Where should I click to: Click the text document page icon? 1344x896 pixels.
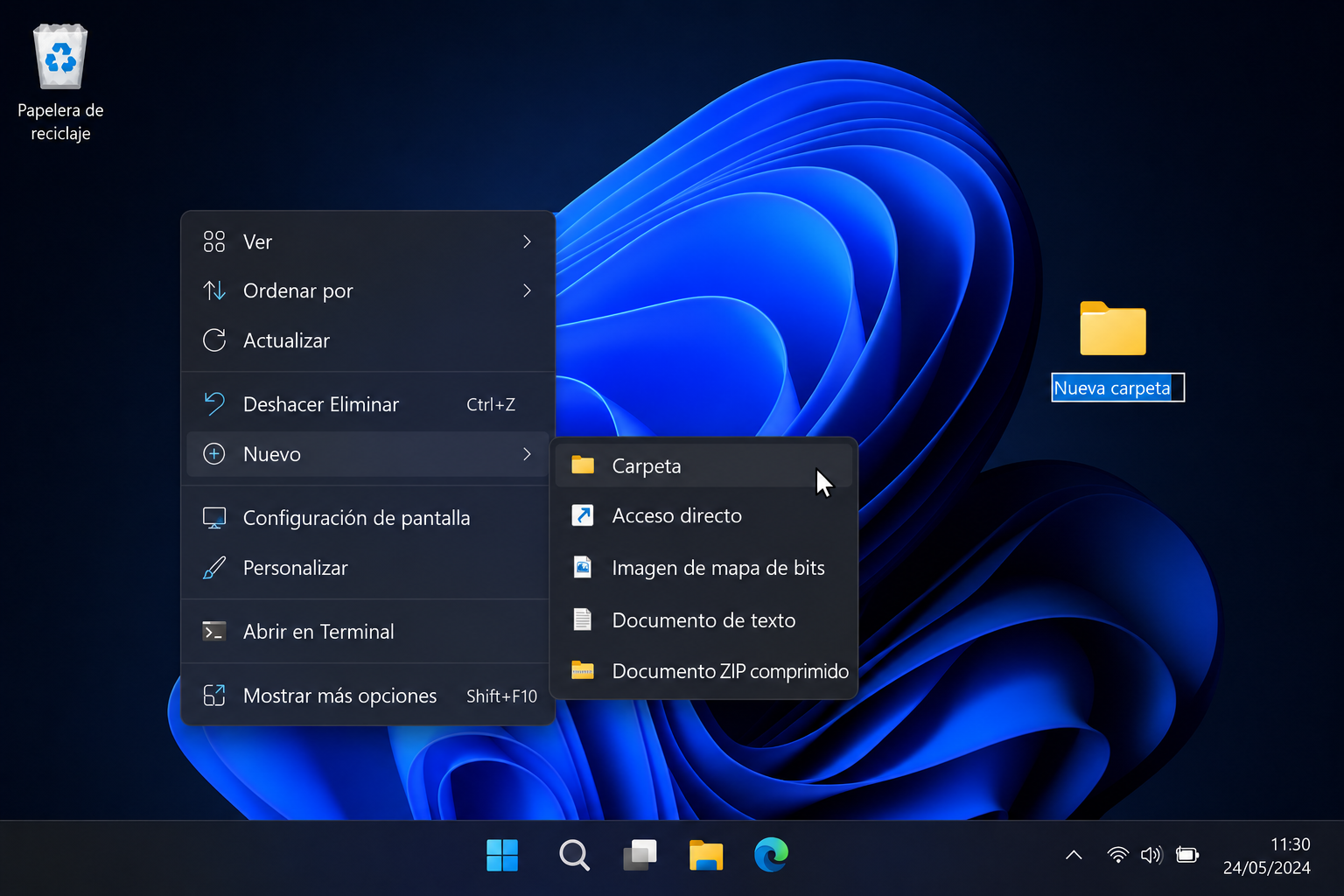(x=583, y=619)
